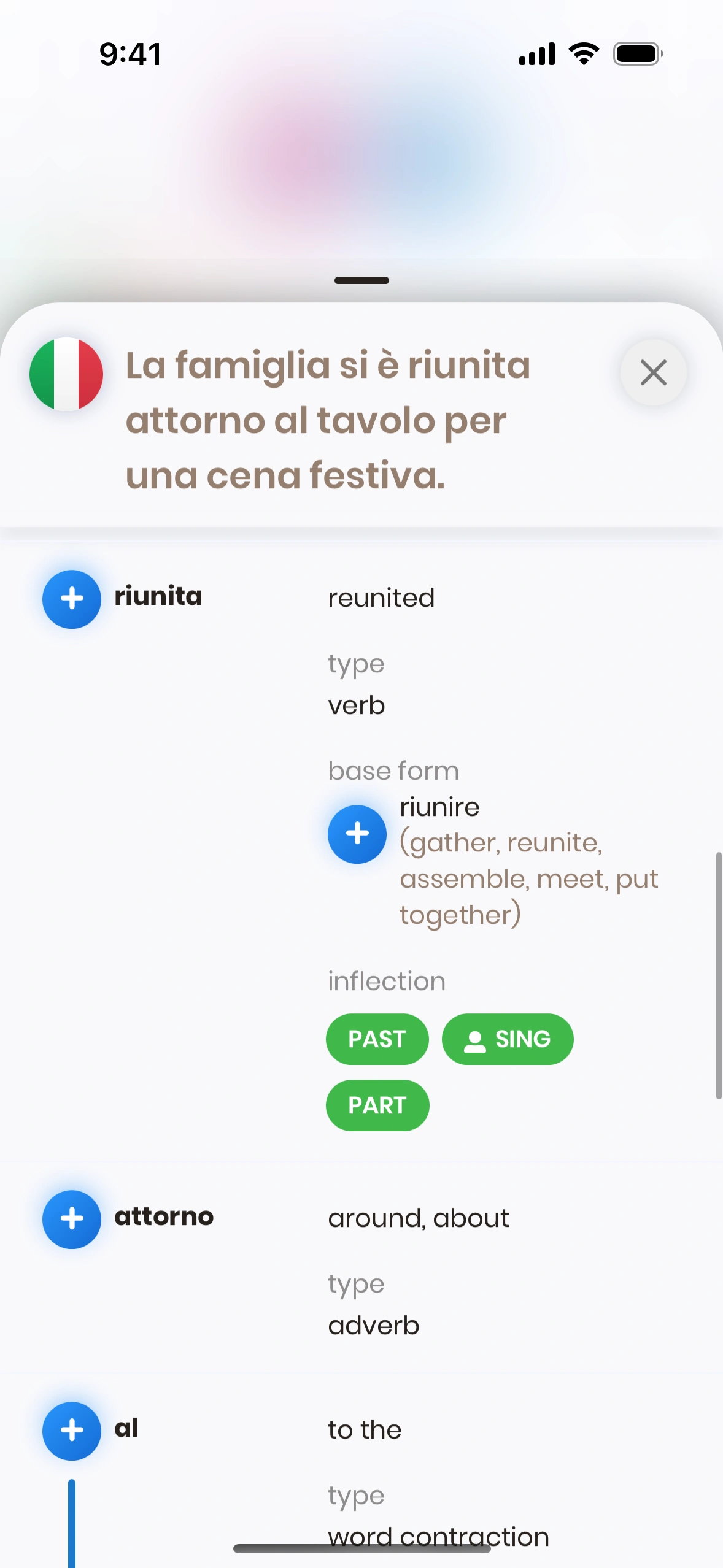This screenshot has height=1568, width=723.
Task: Tap the person icon in SING tag
Action: coord(475,1040)
